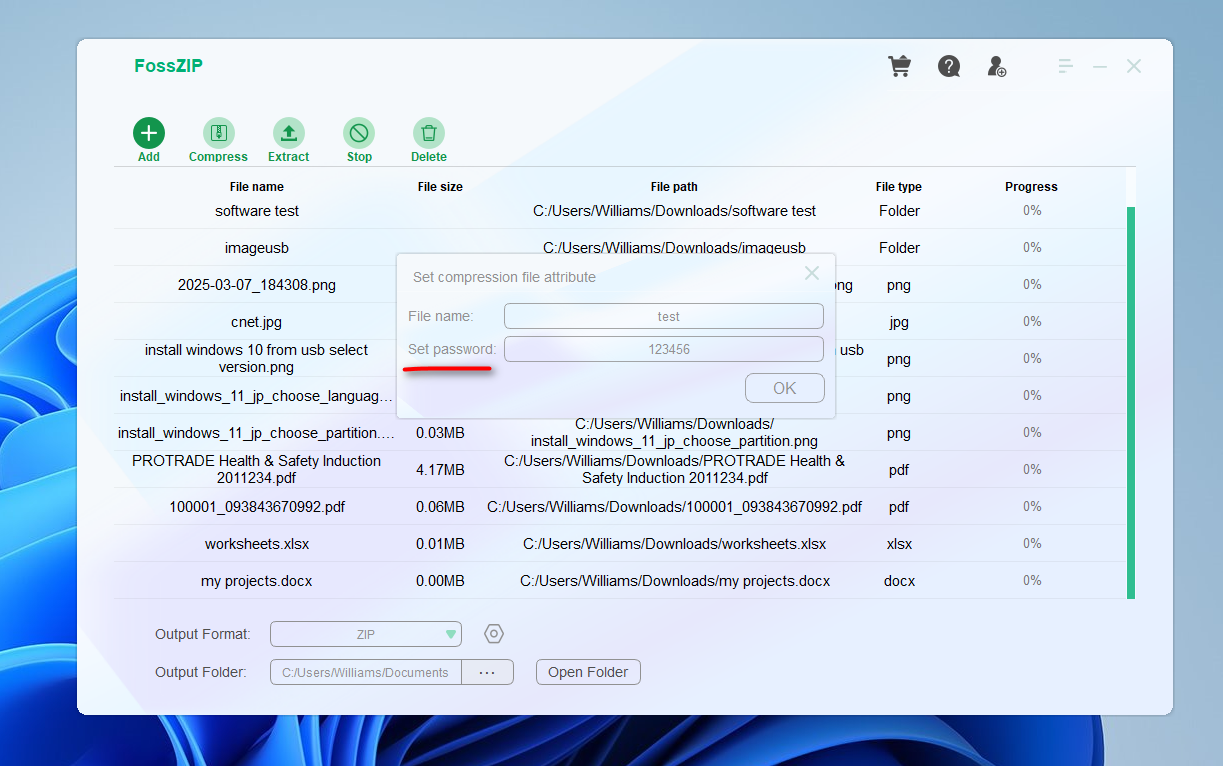Screen dimensions: 1223x766
Task: Select the 100001_093843670992.pdf file name
Action: coord(257,507)
